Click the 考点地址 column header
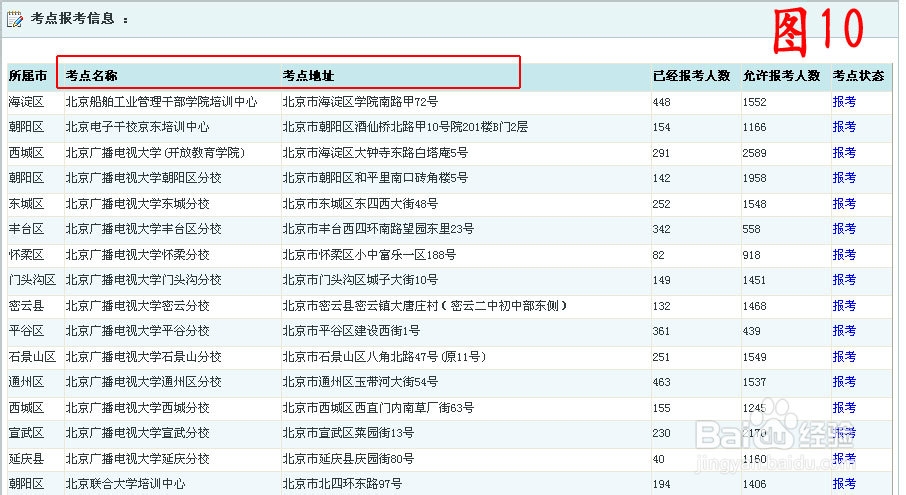This screenshot has height=495, width=906. click(x=308, y=76)
